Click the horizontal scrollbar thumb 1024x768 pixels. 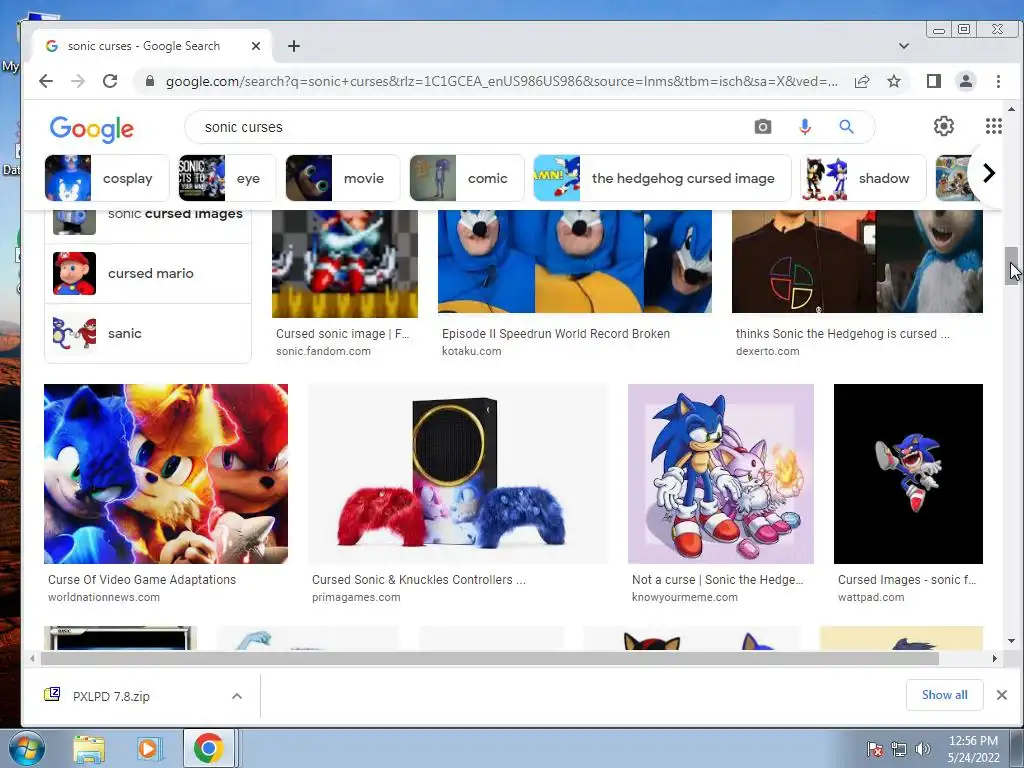[490, 658]
